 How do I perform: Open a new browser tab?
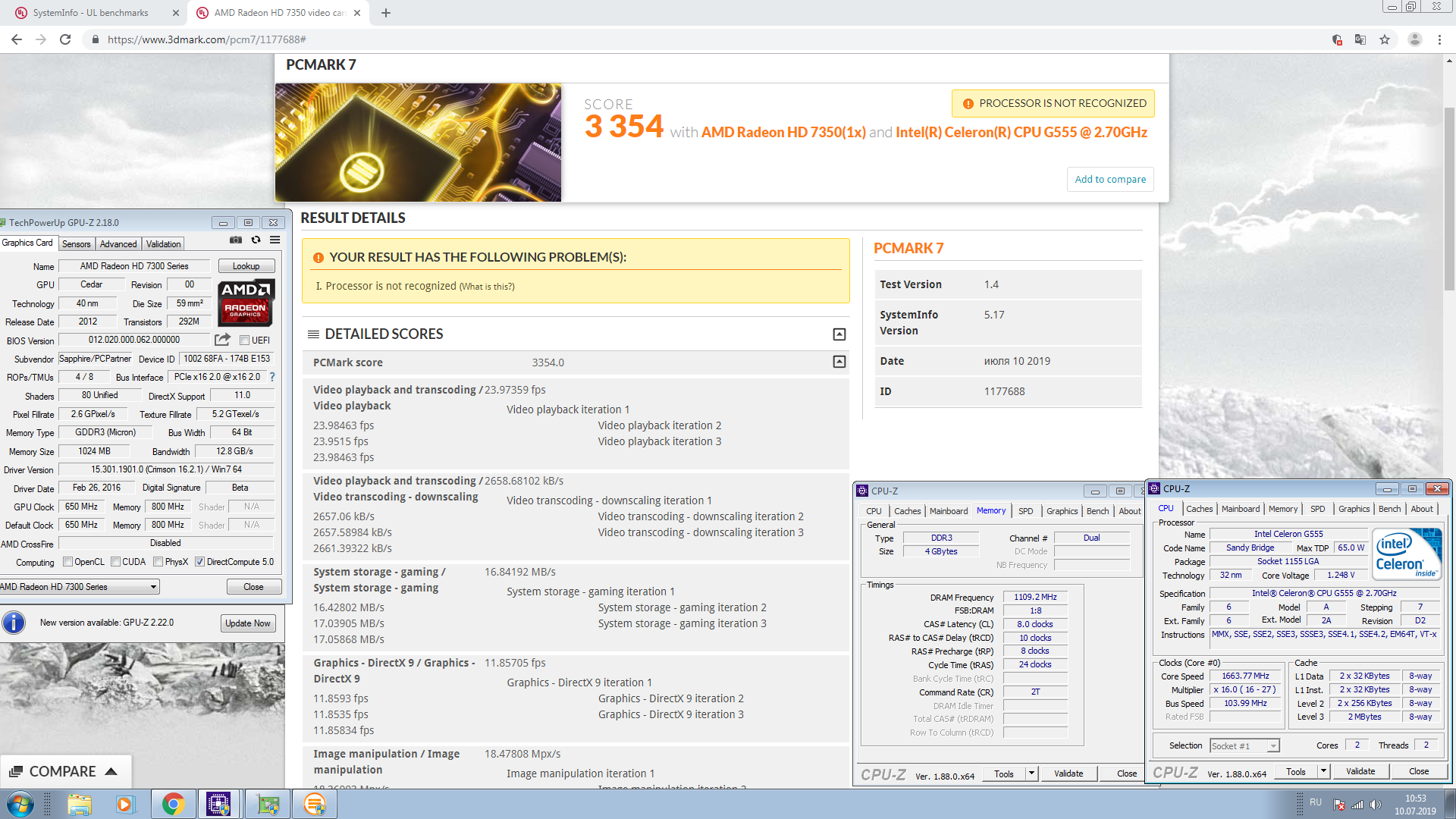point(386,13)
